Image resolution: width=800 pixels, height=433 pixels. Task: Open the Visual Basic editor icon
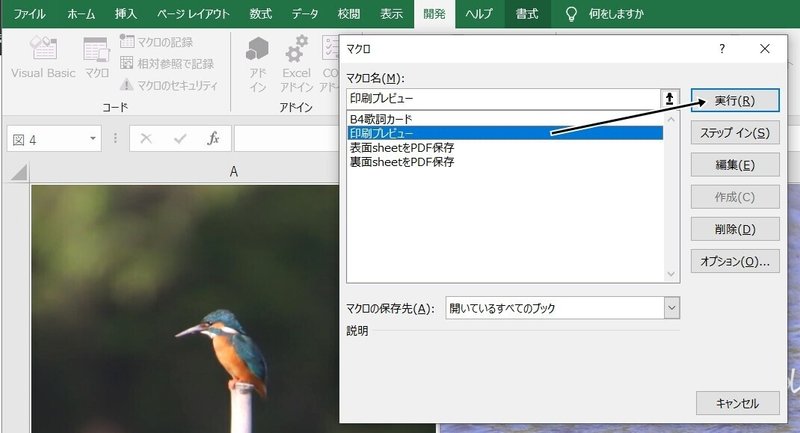click(x=43, y=57)
